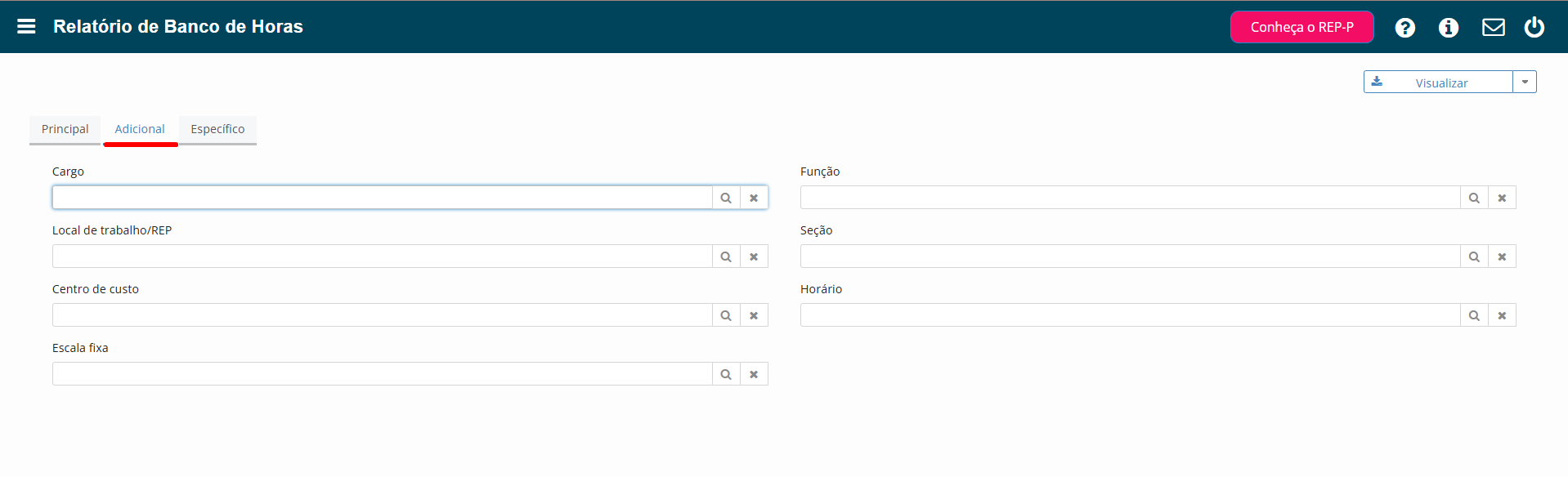Focus the Escala fixa input field

click(383, 374)
